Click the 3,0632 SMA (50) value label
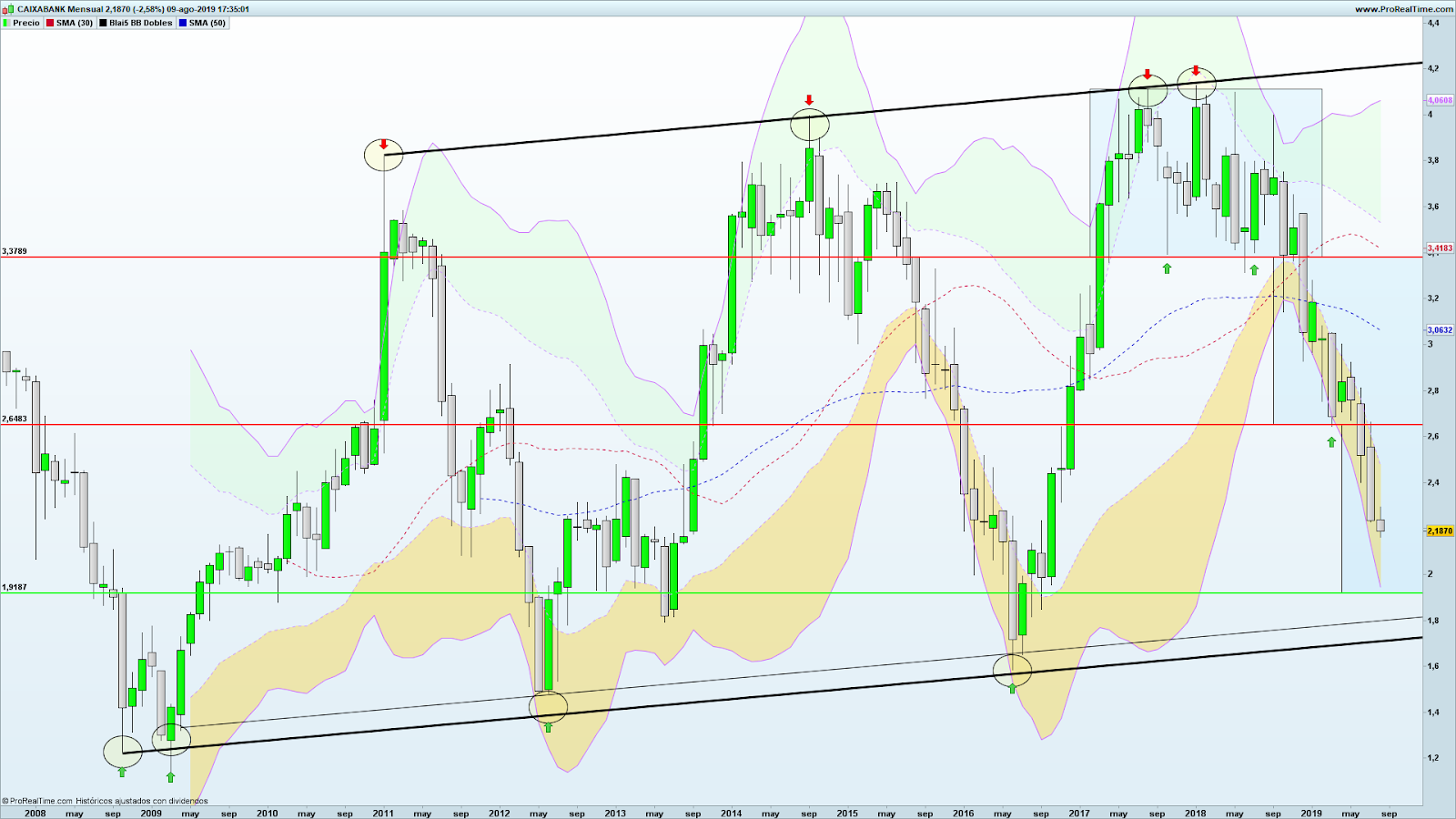 (1440, 330)
